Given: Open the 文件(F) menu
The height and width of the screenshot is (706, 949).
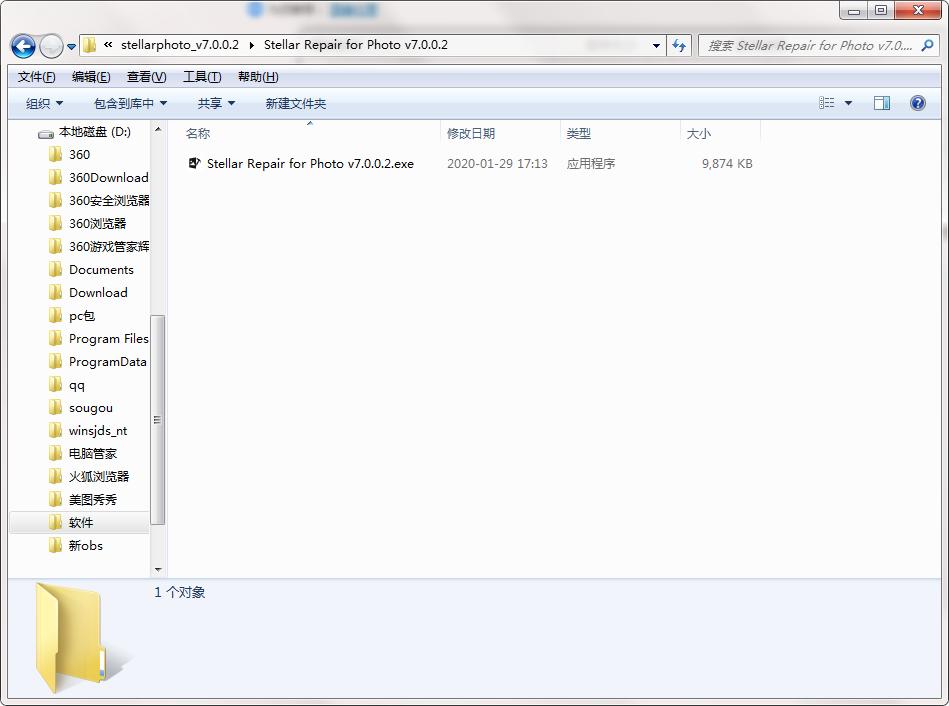Looking at the screenshot, I should click(36, 77).
